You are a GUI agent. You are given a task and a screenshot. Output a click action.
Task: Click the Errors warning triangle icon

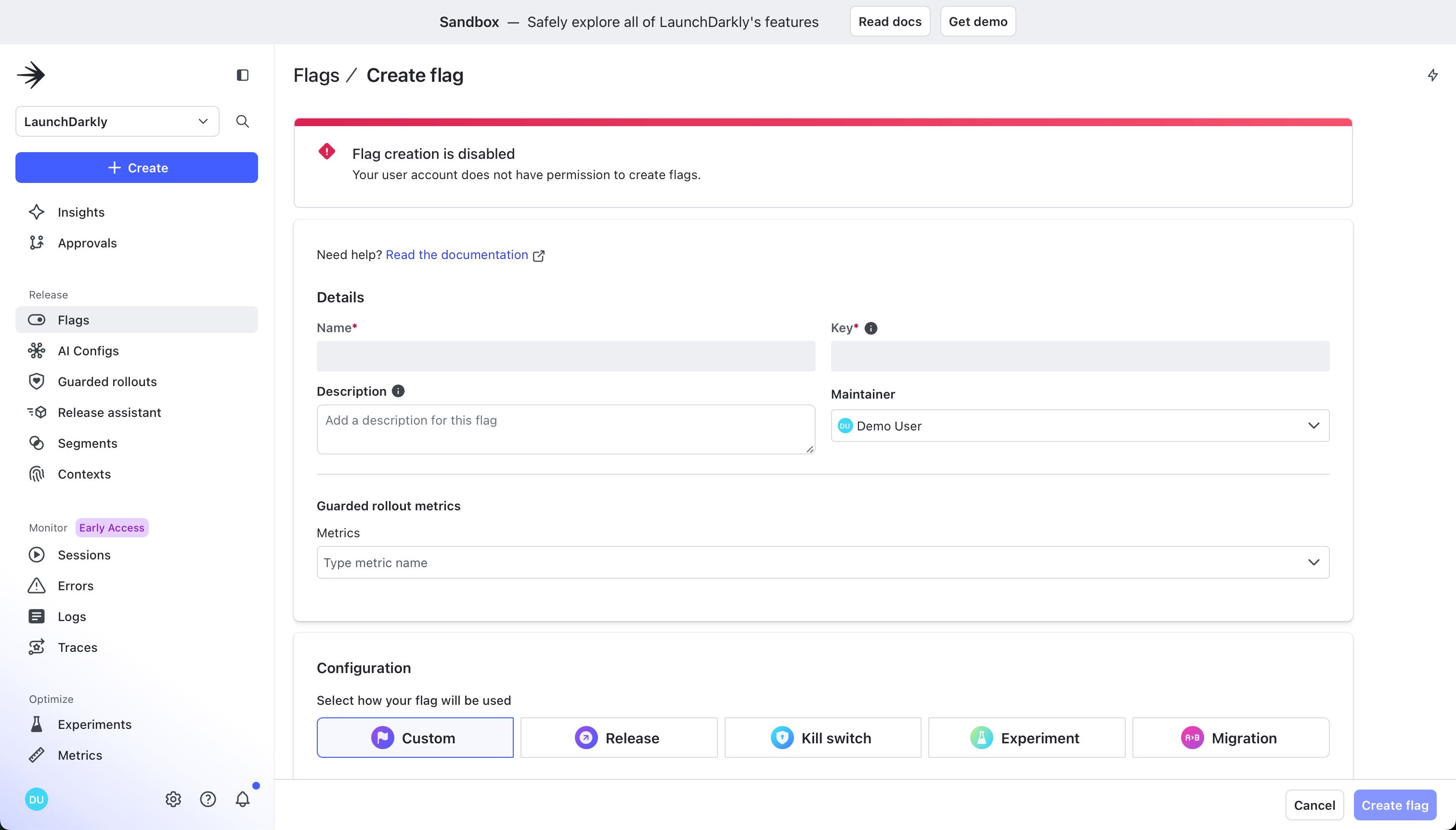pos(37,585)
